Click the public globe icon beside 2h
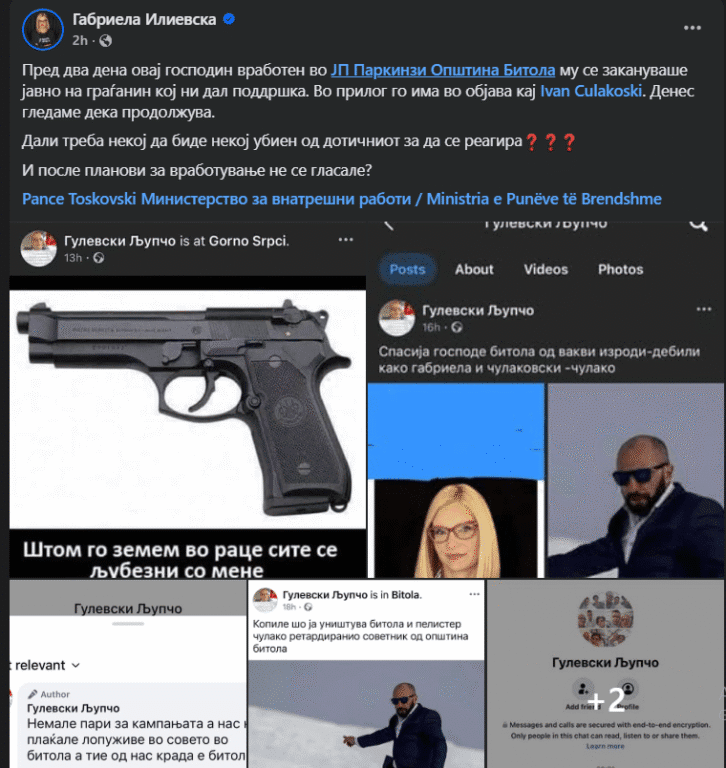The height and width of the screenshot is (768, 726). [105, 41]
